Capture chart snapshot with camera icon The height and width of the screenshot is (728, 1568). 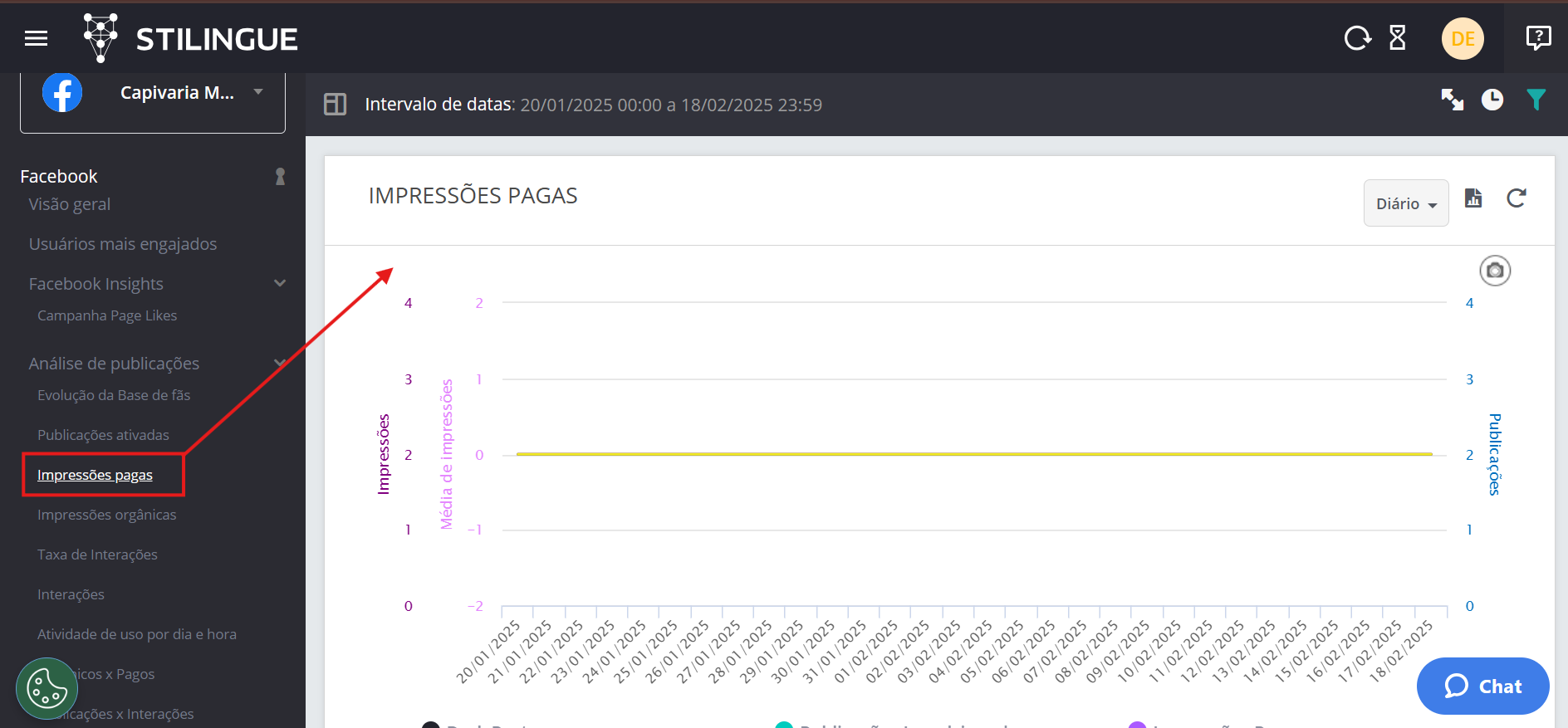pyautogui.click(x=1495, y=271)
